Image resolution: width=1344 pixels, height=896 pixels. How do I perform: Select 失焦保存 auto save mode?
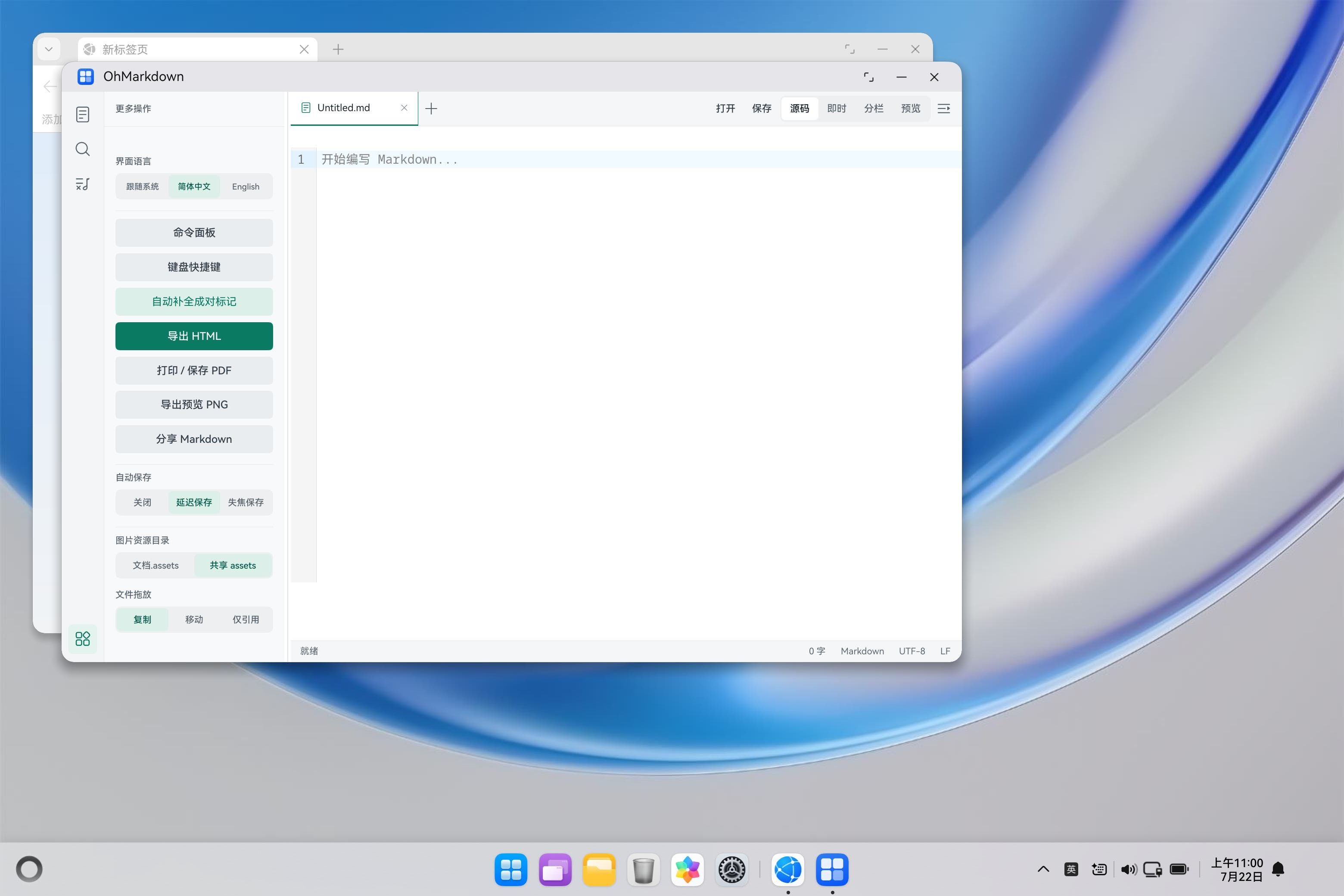click(x=246, y=502)
